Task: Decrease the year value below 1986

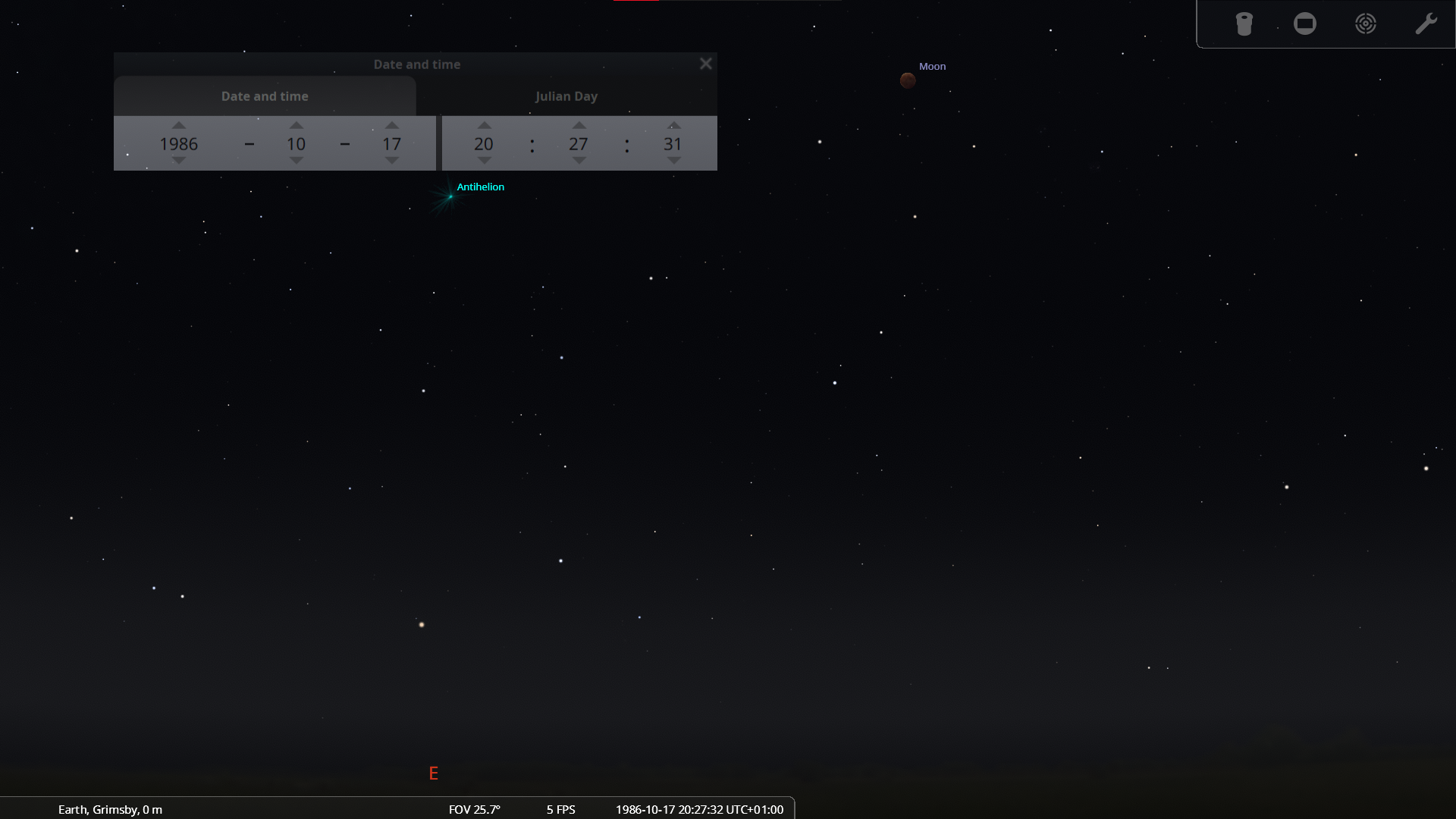Action: coord(178,161)
